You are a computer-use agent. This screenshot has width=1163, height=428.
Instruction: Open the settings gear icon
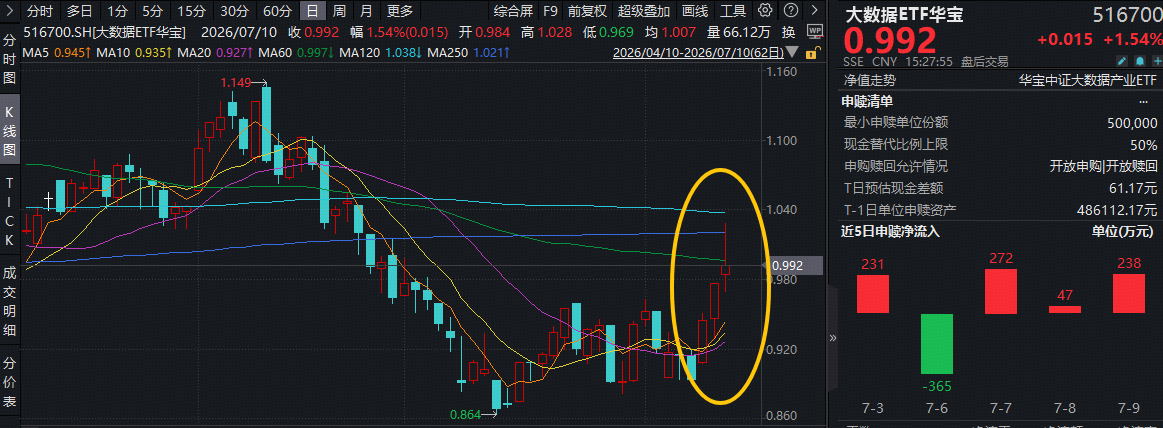point(765,10)
